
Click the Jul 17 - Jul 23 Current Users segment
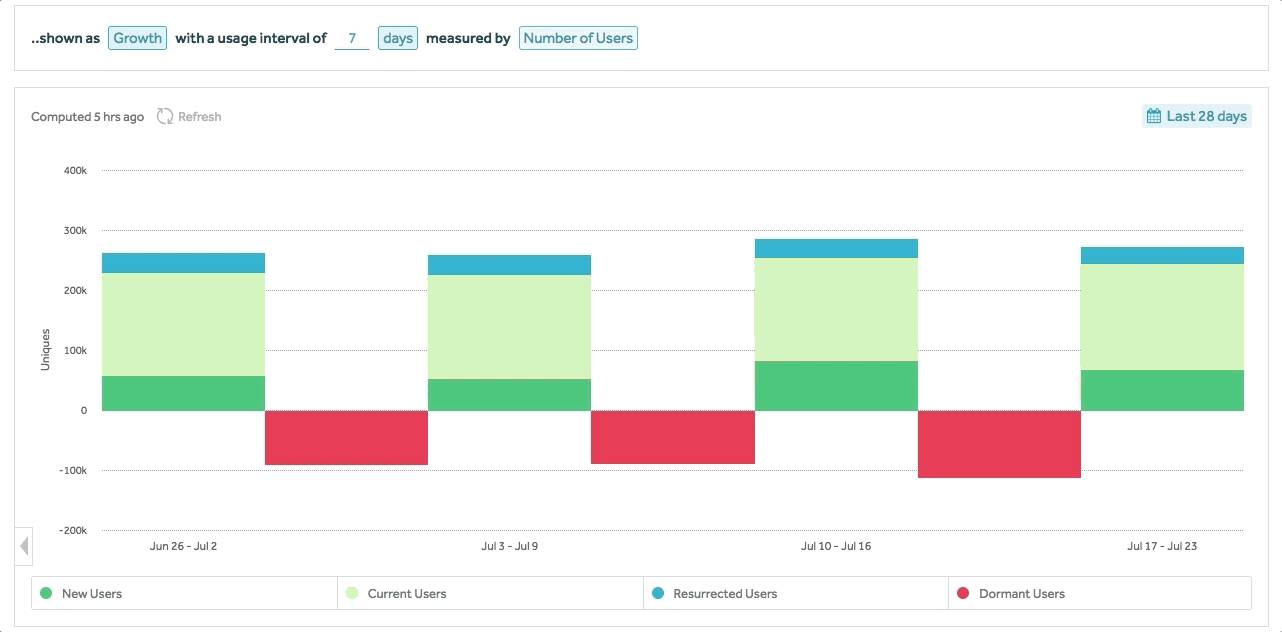pos(1162,317)
